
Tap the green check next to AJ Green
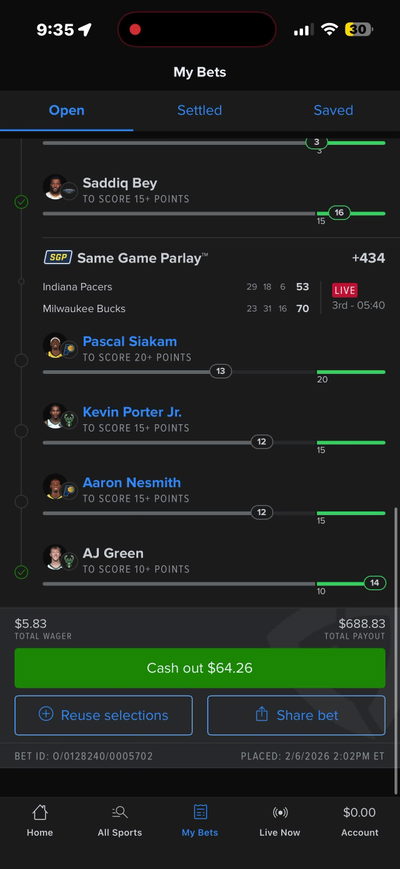point(21,572)
